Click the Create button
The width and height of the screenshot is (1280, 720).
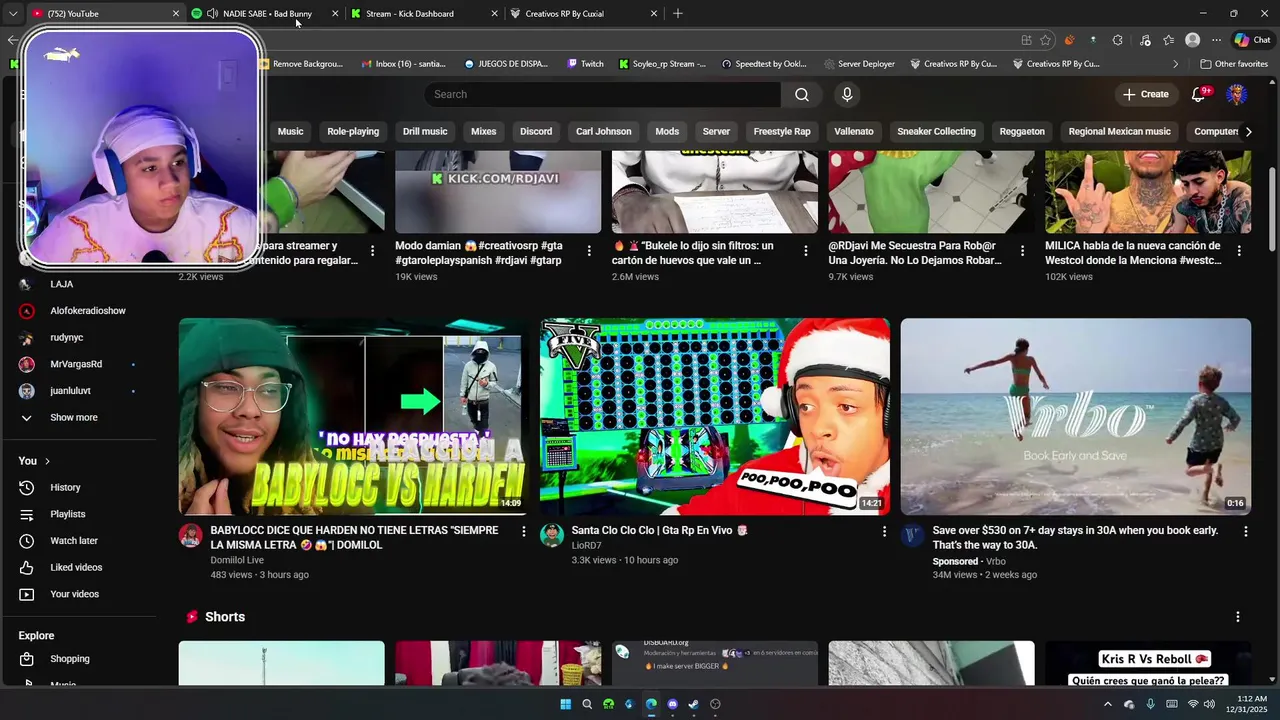point(1146,94)
